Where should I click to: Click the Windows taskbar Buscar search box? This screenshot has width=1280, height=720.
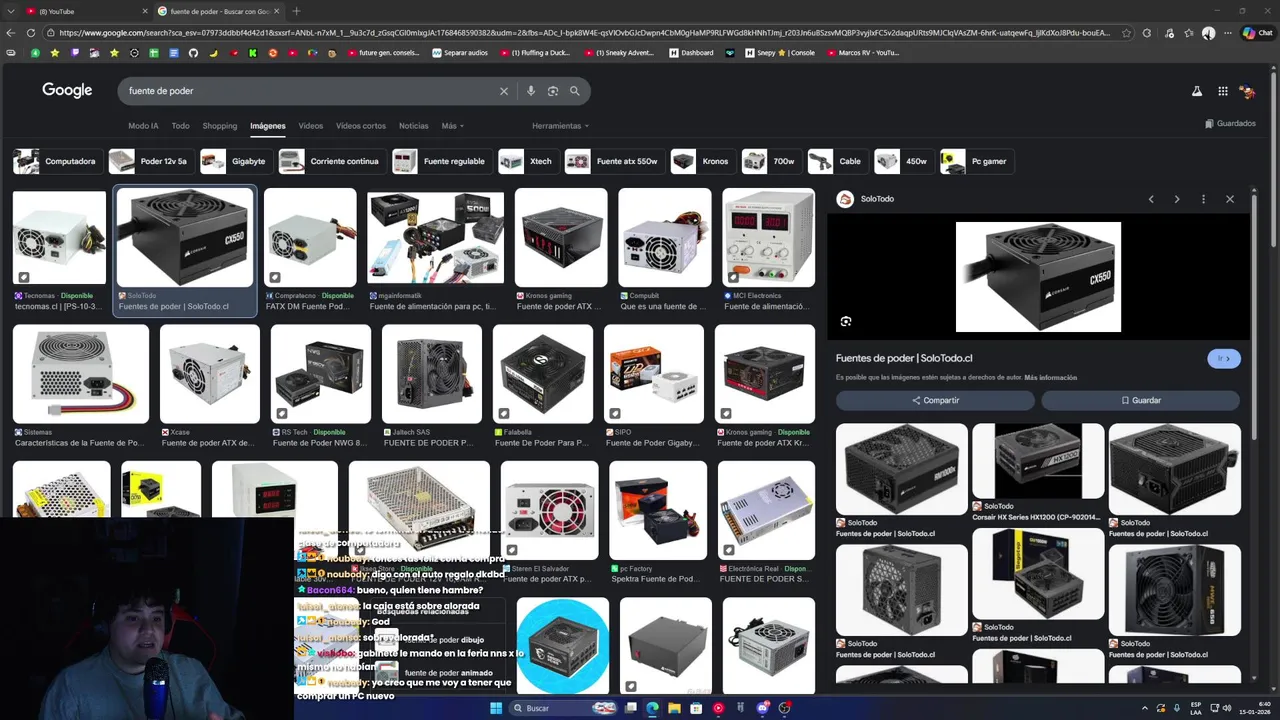565,708
